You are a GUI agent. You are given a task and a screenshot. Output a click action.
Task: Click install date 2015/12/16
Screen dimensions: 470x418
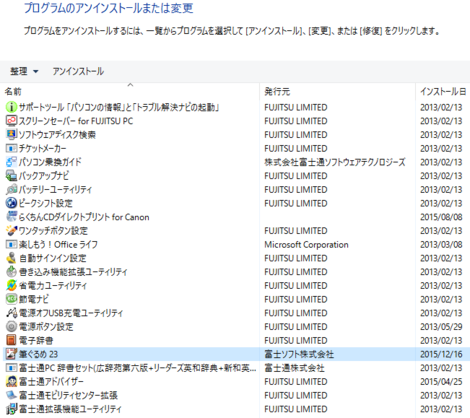(441, 354)
